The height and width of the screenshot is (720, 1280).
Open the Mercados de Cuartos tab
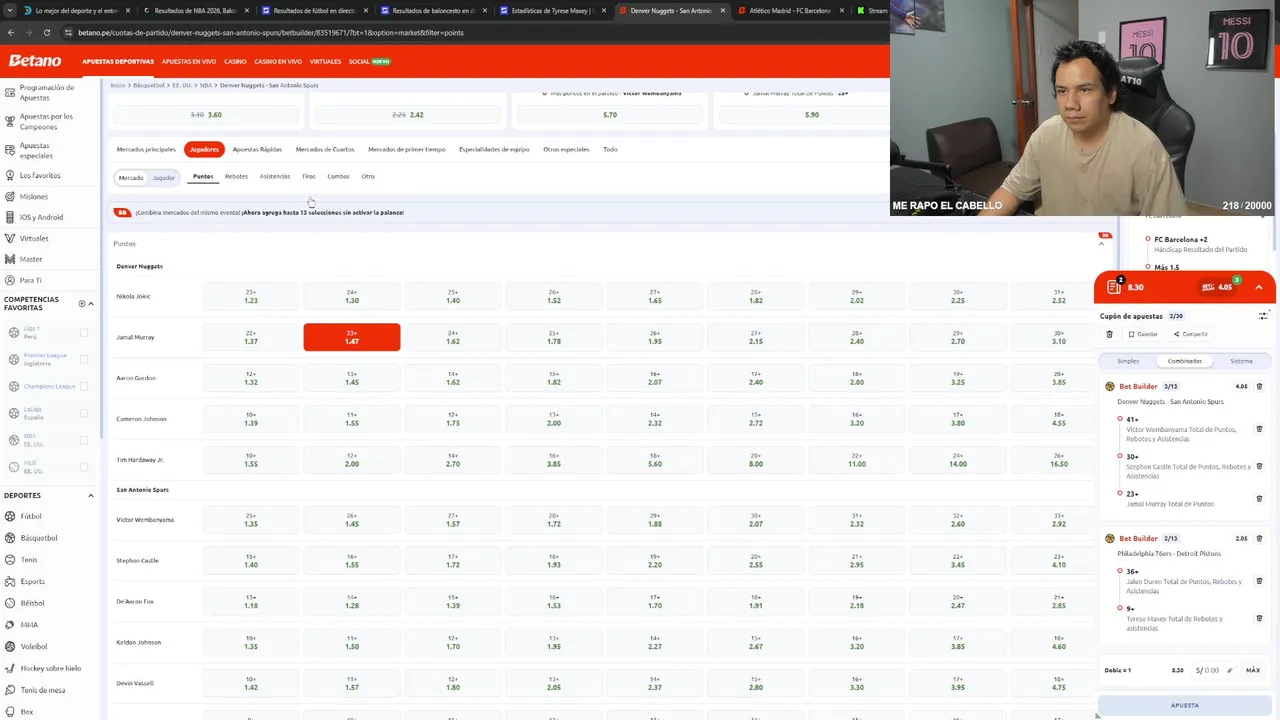(325, 149)
